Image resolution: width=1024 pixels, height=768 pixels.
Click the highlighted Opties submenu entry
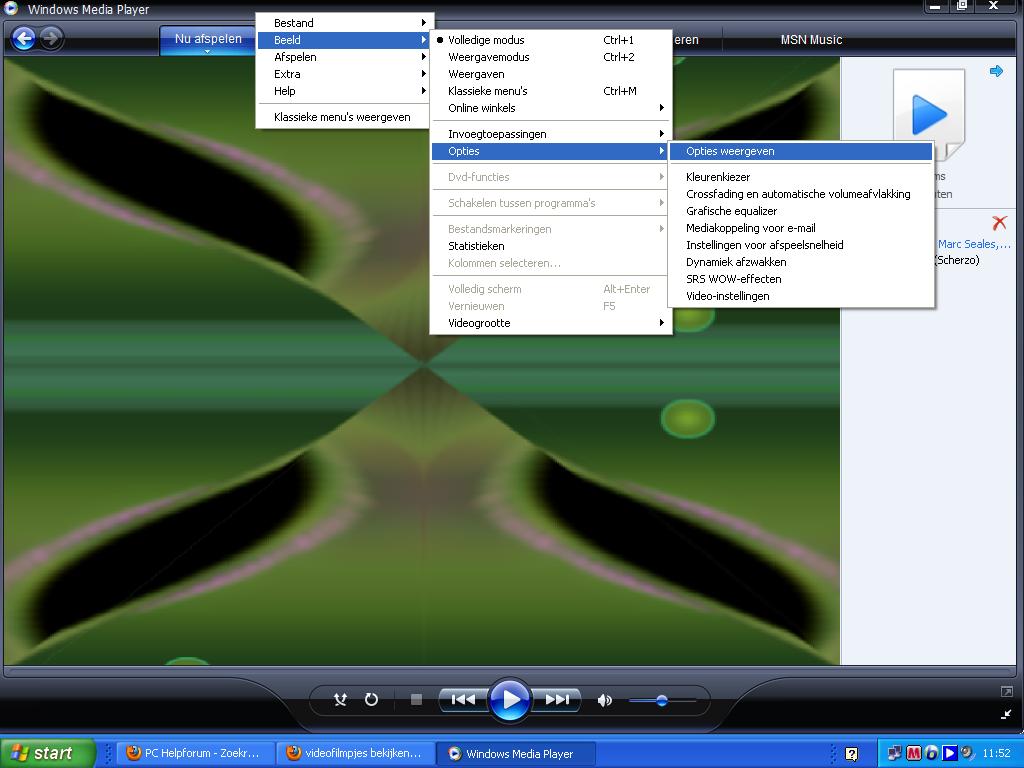551,151
